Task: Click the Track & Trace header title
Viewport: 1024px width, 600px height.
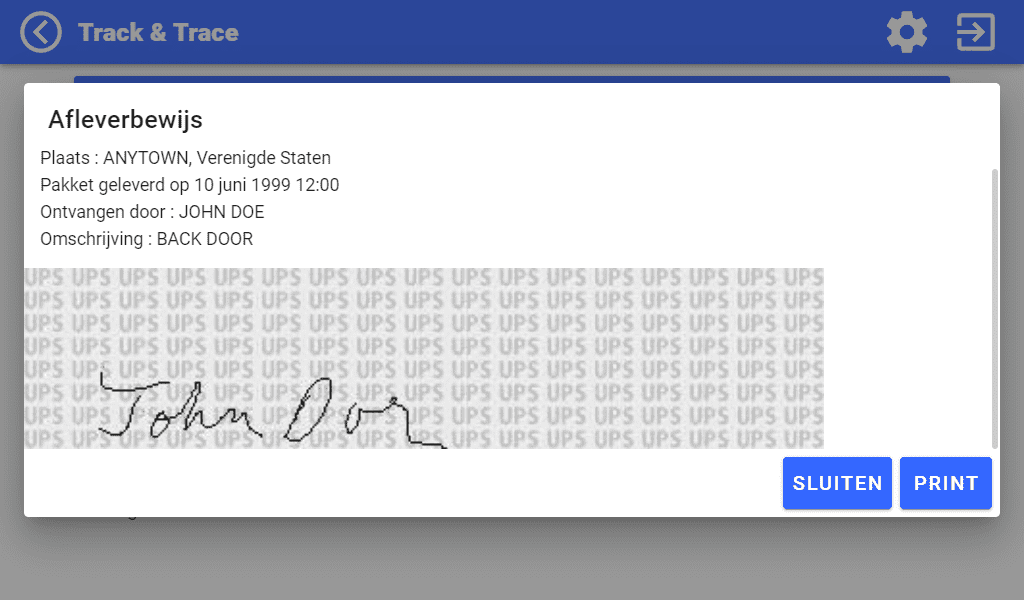Action: (x=159, y=33)
